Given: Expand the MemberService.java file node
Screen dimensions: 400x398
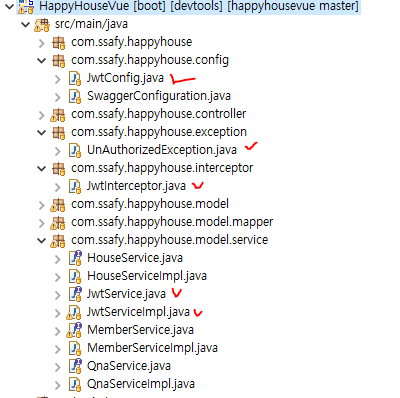Looking at the screenshot, I should point(58,331).
